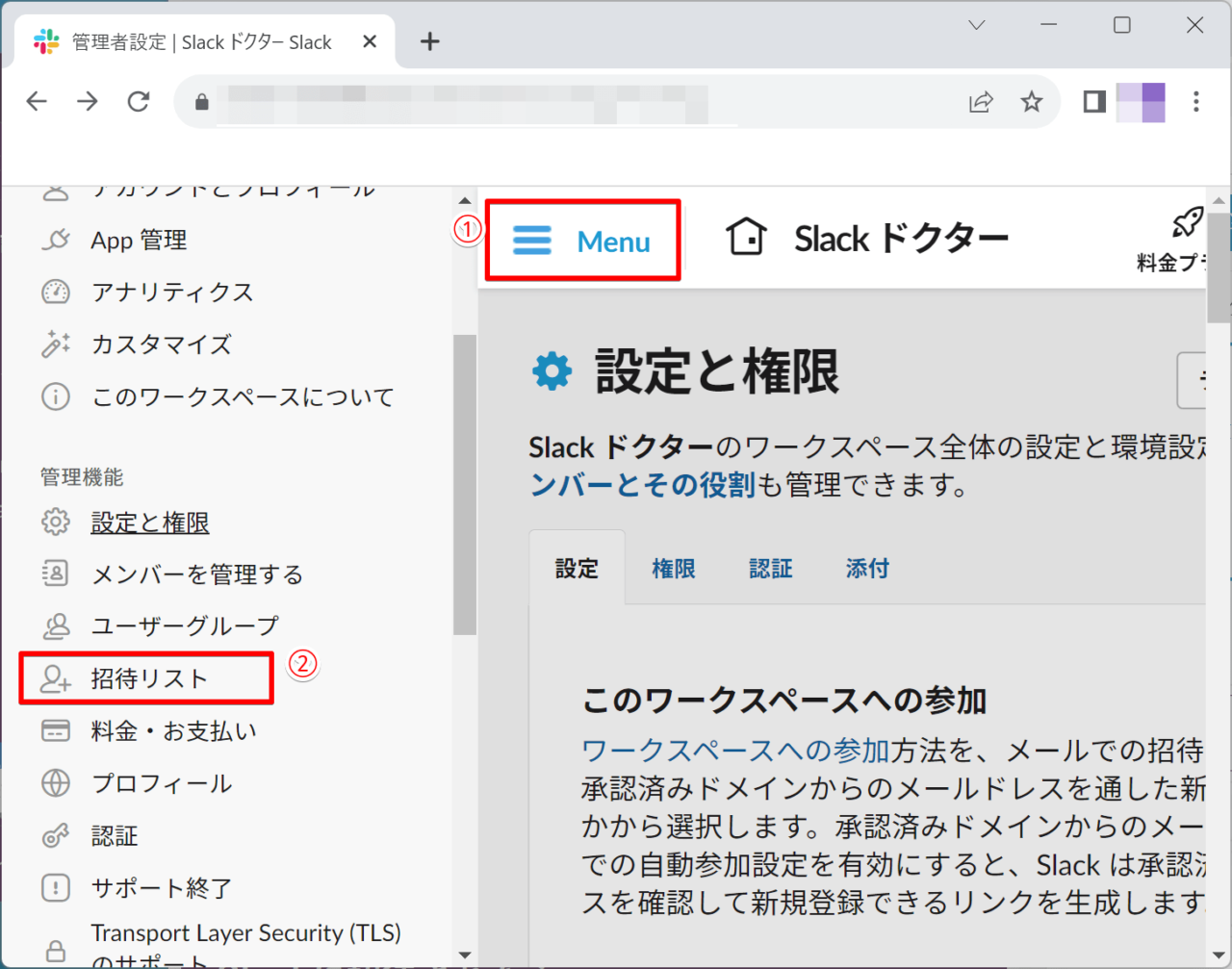This screenshot has height=969, width=1232.
Task: Open サポート終了 in the sidebar
Action: click(162, 888)
